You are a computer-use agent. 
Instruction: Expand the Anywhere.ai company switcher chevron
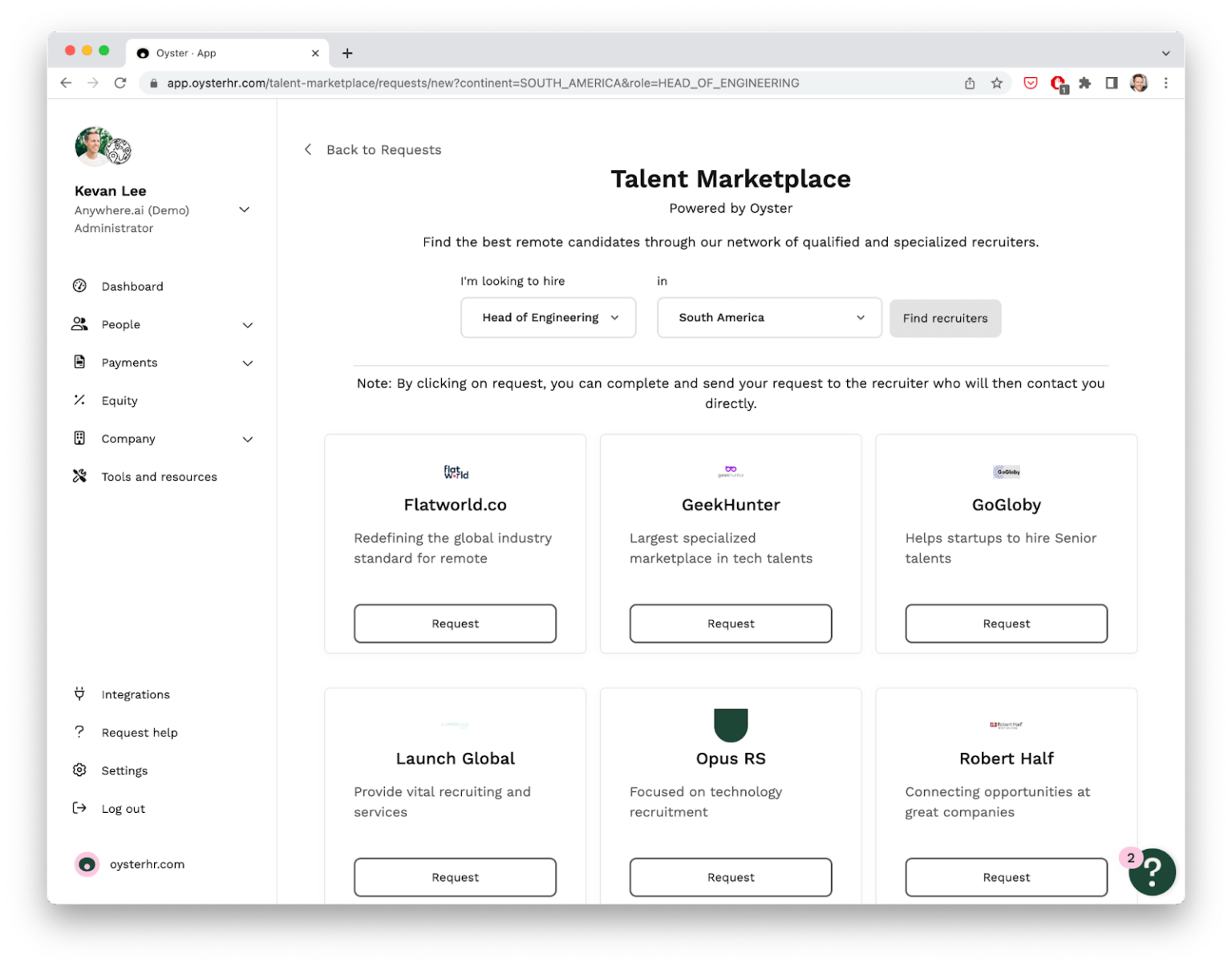tap(245, 209)
